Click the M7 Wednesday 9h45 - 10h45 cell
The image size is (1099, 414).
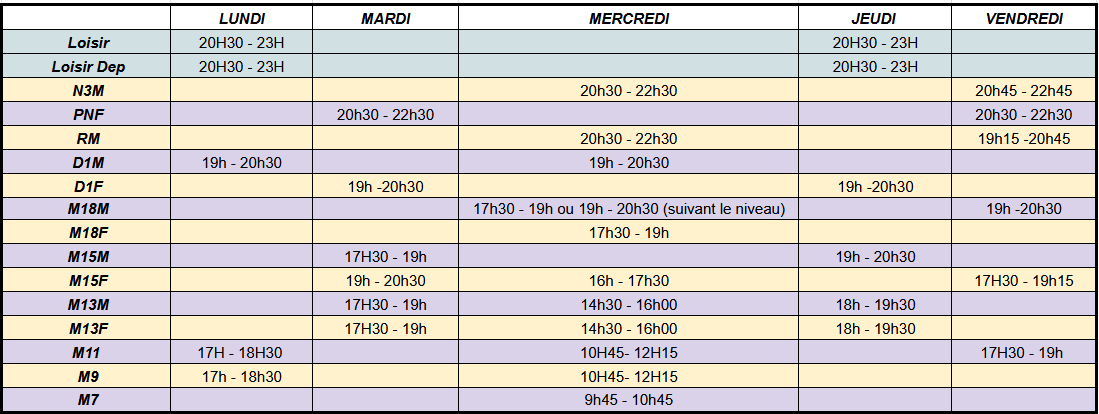point(629,399)
